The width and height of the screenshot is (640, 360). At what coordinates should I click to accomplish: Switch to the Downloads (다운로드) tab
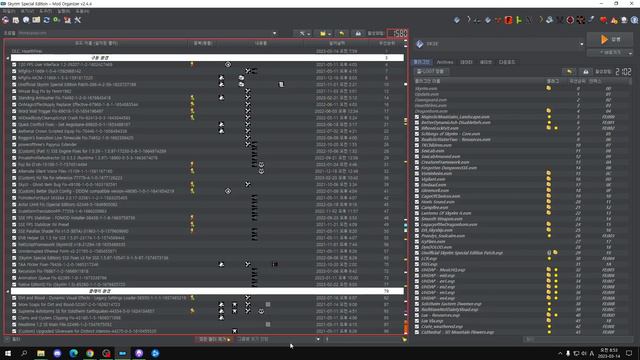[x=507, y=62]
